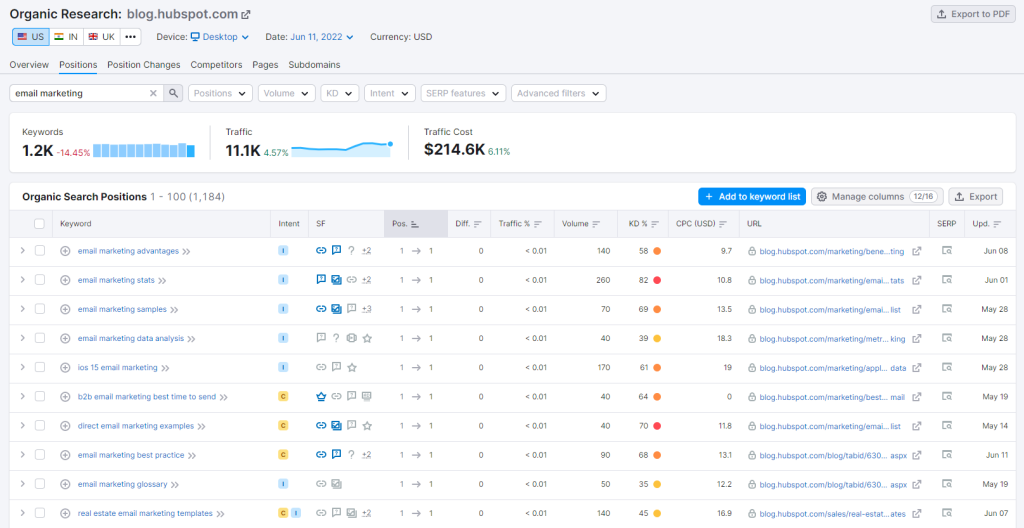This screenshot has height=528, width=1024.
Task: Select the UK country database
Action: (x=101, y=37)
